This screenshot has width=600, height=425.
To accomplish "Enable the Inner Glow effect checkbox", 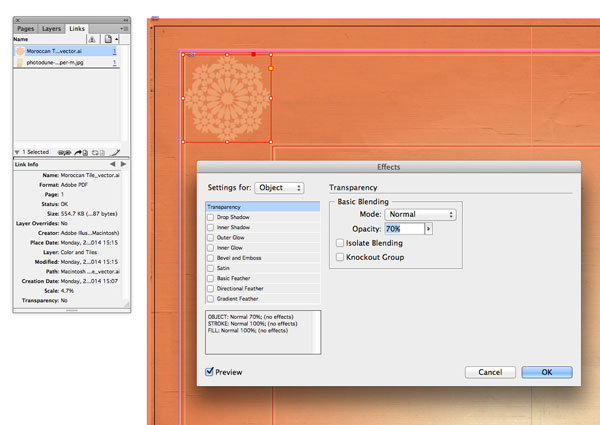I will [210, 248].
